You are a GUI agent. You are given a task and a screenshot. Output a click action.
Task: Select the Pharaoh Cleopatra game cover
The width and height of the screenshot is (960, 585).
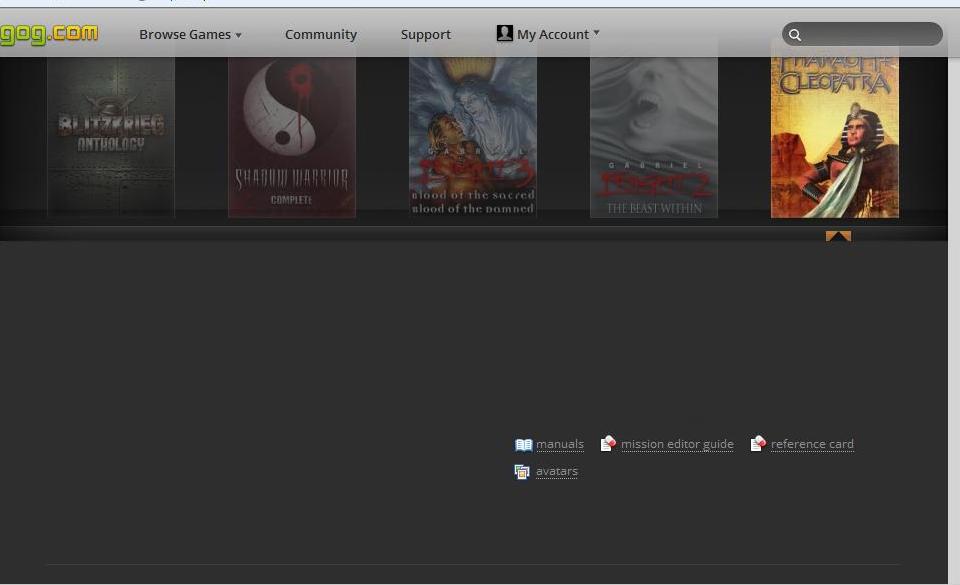(835, 137)
